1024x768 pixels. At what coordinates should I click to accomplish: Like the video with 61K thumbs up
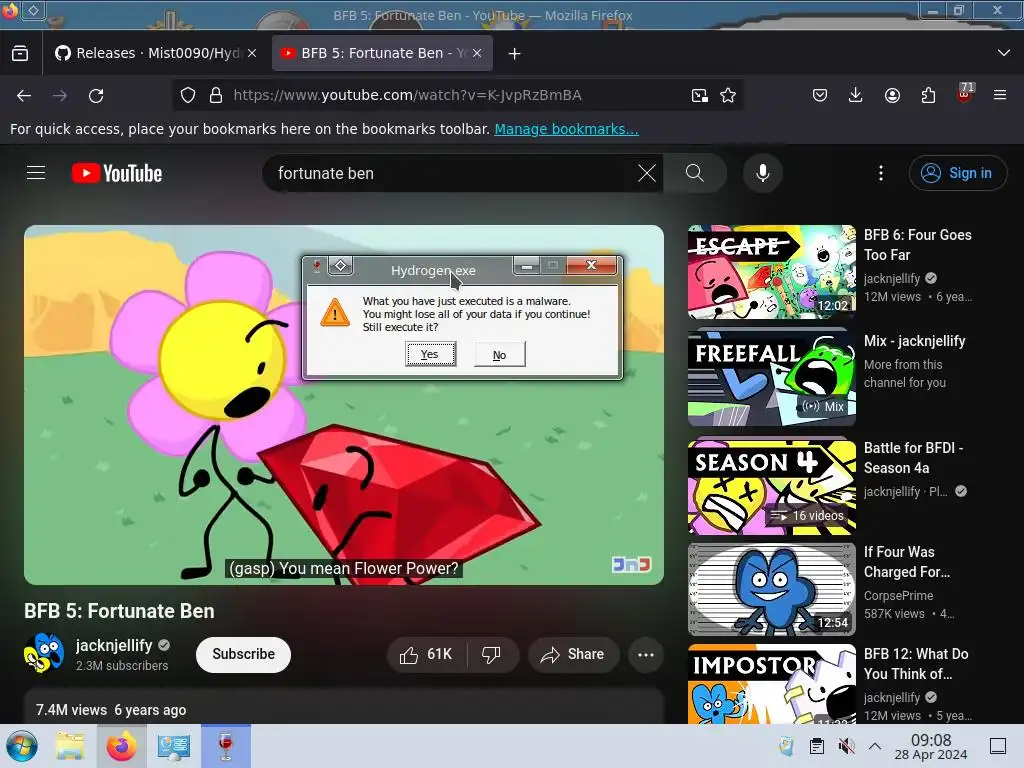click(426, 654)
